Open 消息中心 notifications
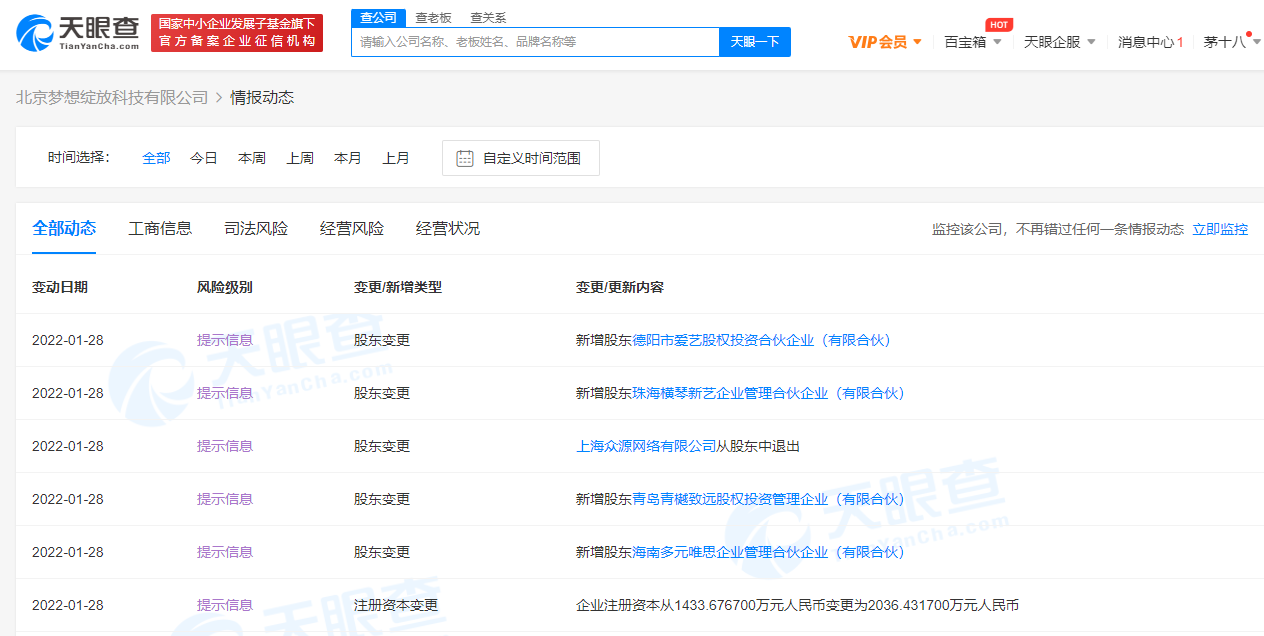Image resolution: width=1264 pixels, height=636 pixels. pyautogui.click(x=1150, y=42)
